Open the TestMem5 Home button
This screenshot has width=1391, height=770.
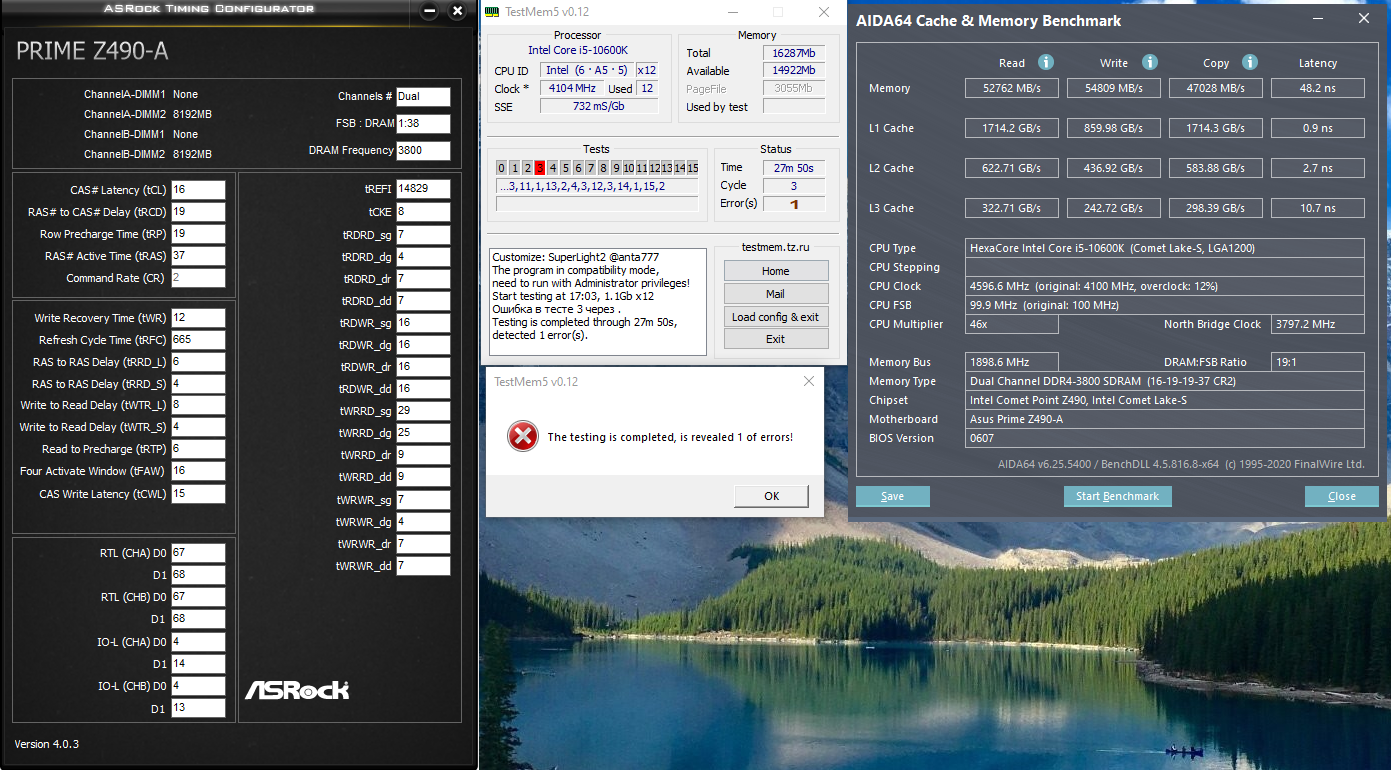click(776, 271)
